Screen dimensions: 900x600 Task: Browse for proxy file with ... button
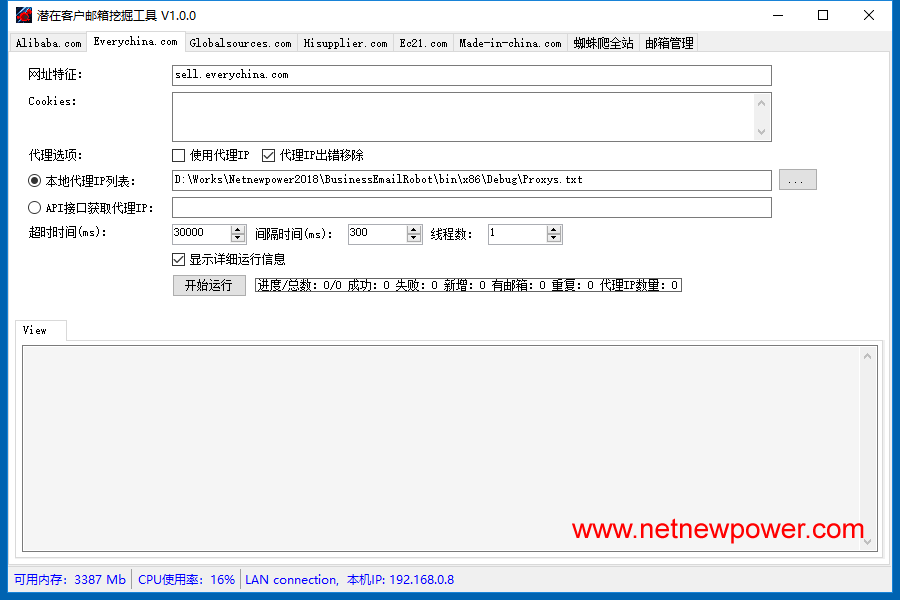797,180
